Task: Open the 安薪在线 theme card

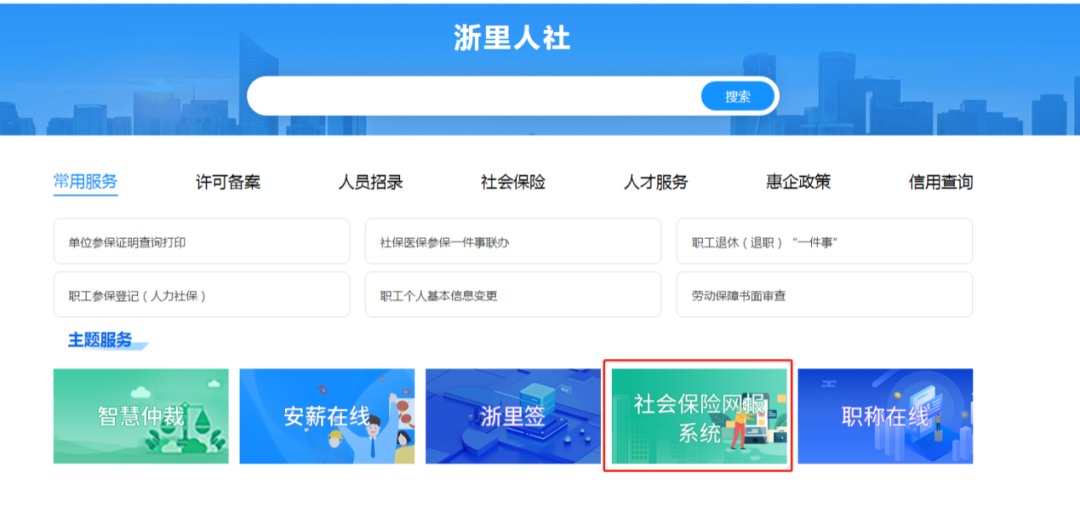Action: (327, 416)
